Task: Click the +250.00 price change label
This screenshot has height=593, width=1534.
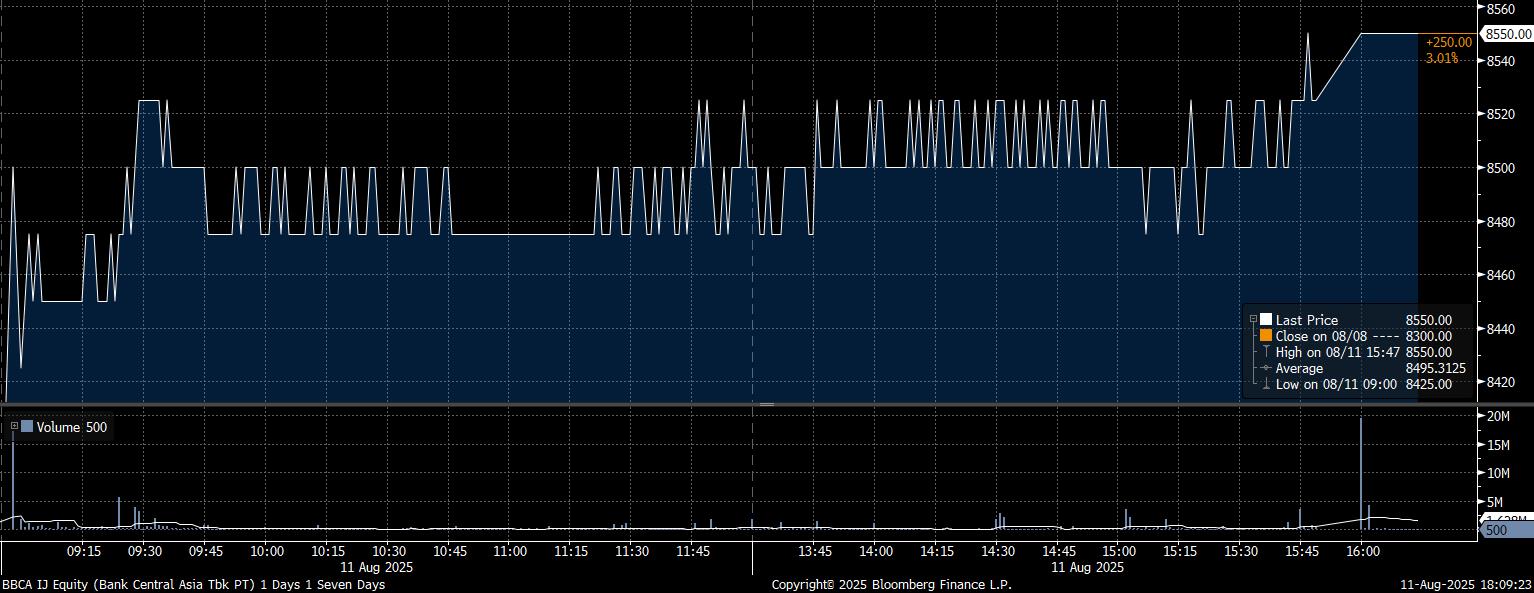Action: point(1448,42)
